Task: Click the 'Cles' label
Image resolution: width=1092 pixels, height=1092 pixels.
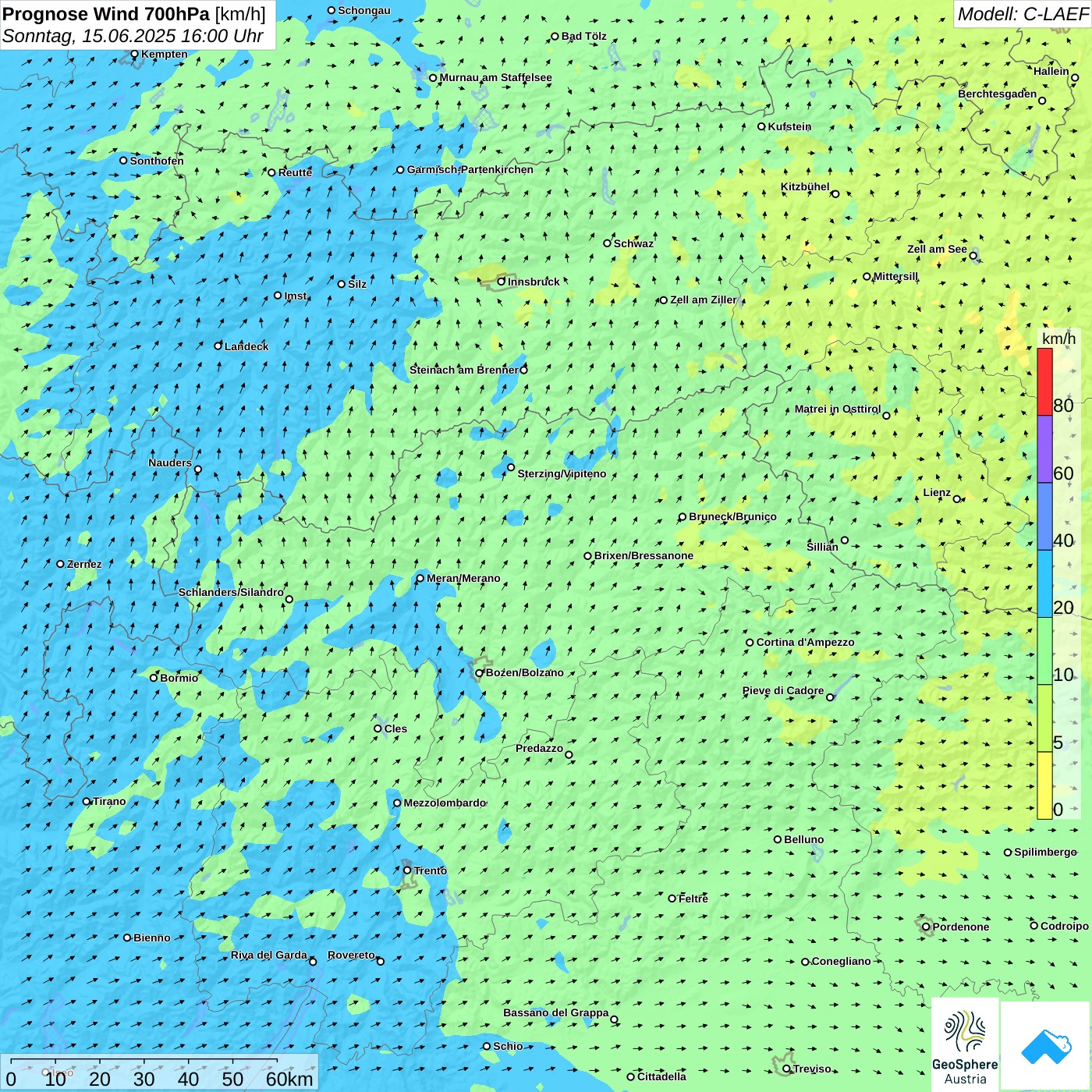Action: (x=395, y=729)
